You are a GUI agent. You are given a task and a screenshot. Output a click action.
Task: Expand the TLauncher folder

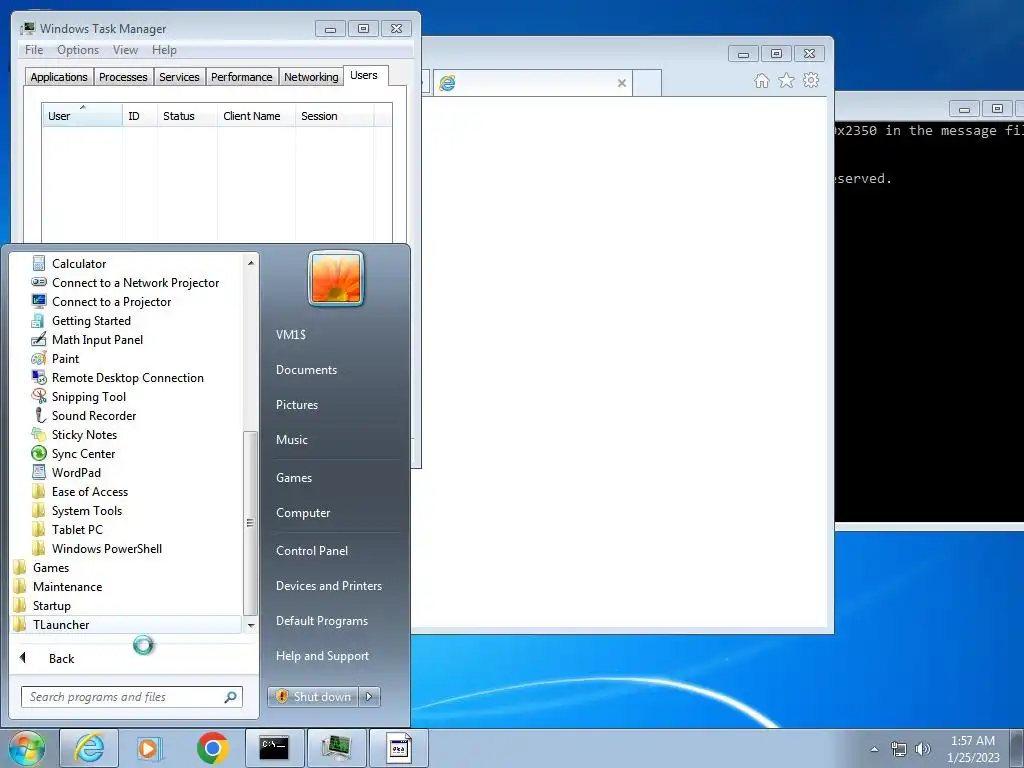point(61,624)
